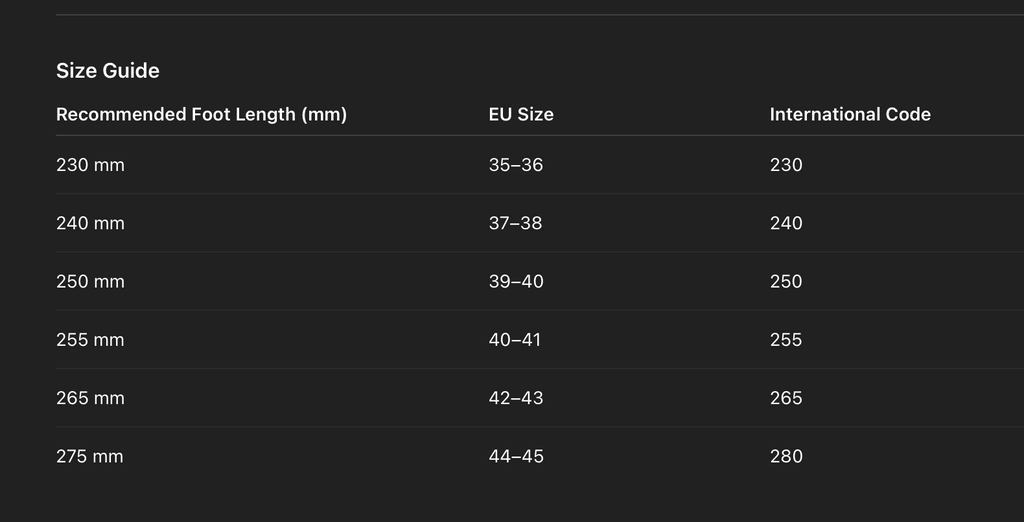Click EU size 39–40 cell
Viewport: 1024px width, 522px height.
coord(516,281)
